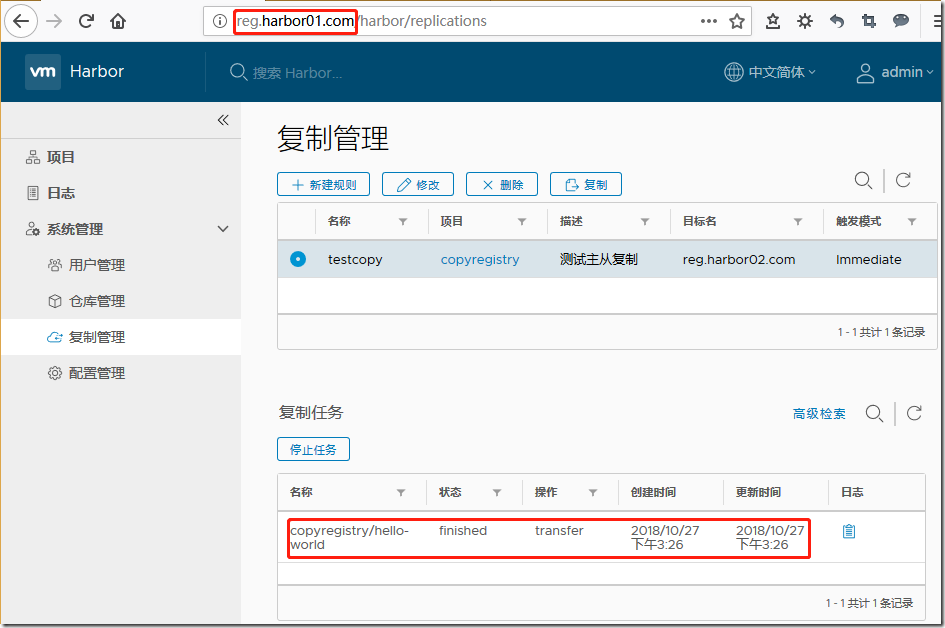Viewport: 945px width, 628px height.
Task: Open 仓库管理 in sidebar
Action: [96, 301]
